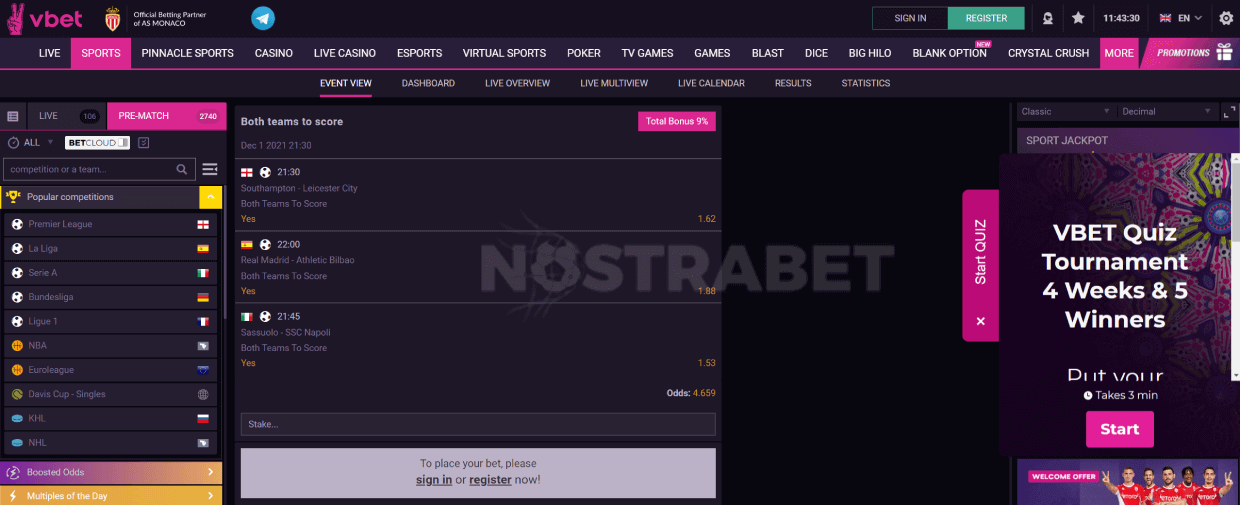This screenshot has height=505, width=1240.
Task: Expand Boosted Odds section
Action: 111,472
